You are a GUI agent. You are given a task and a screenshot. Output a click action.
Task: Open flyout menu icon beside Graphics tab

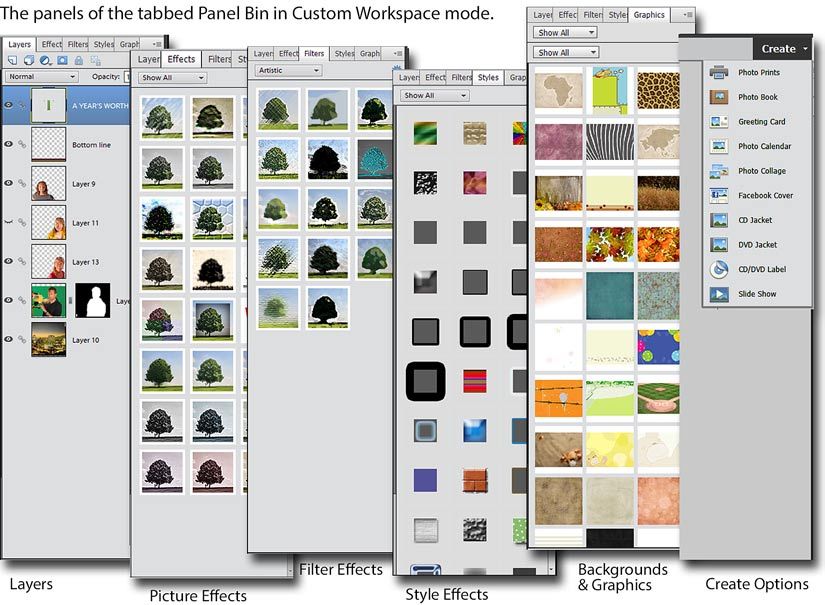[688, 15]
